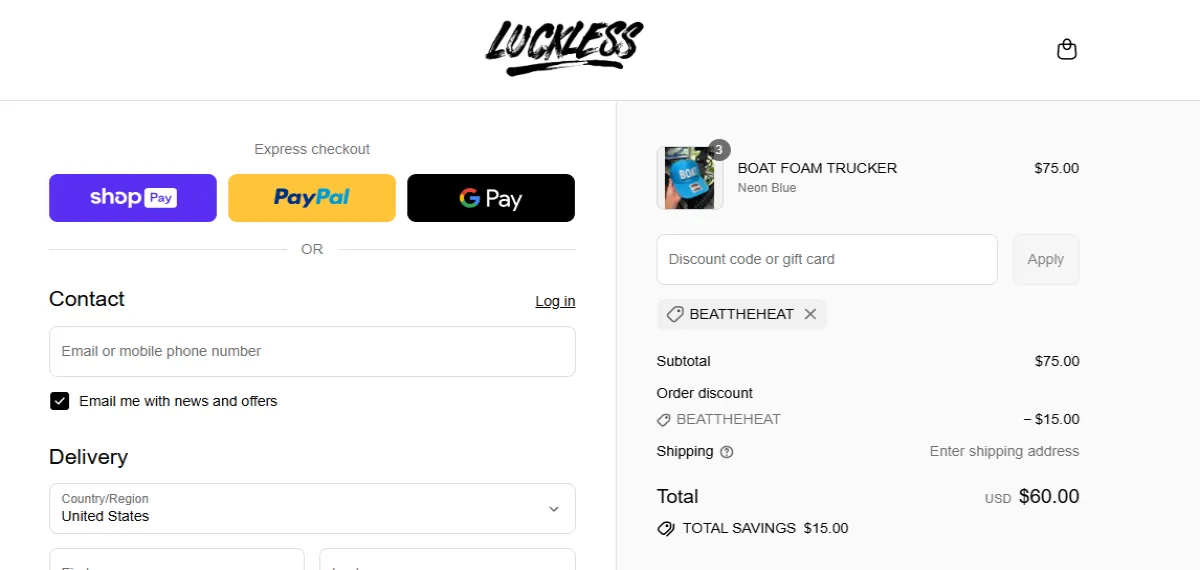Image resolution: width=1200 pixels, height=570 pixels.
Task: Click the email or mobile phone number field
Action: click(x=312, y=351)
